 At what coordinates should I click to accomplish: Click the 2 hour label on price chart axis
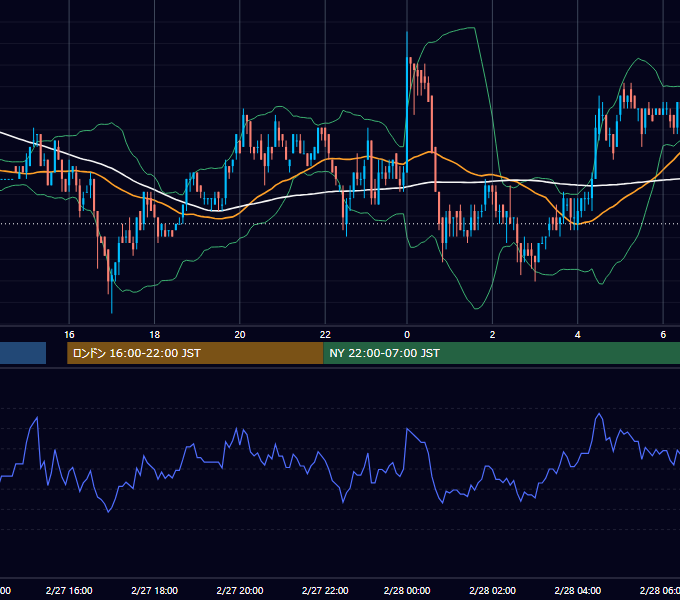[492, 335]
